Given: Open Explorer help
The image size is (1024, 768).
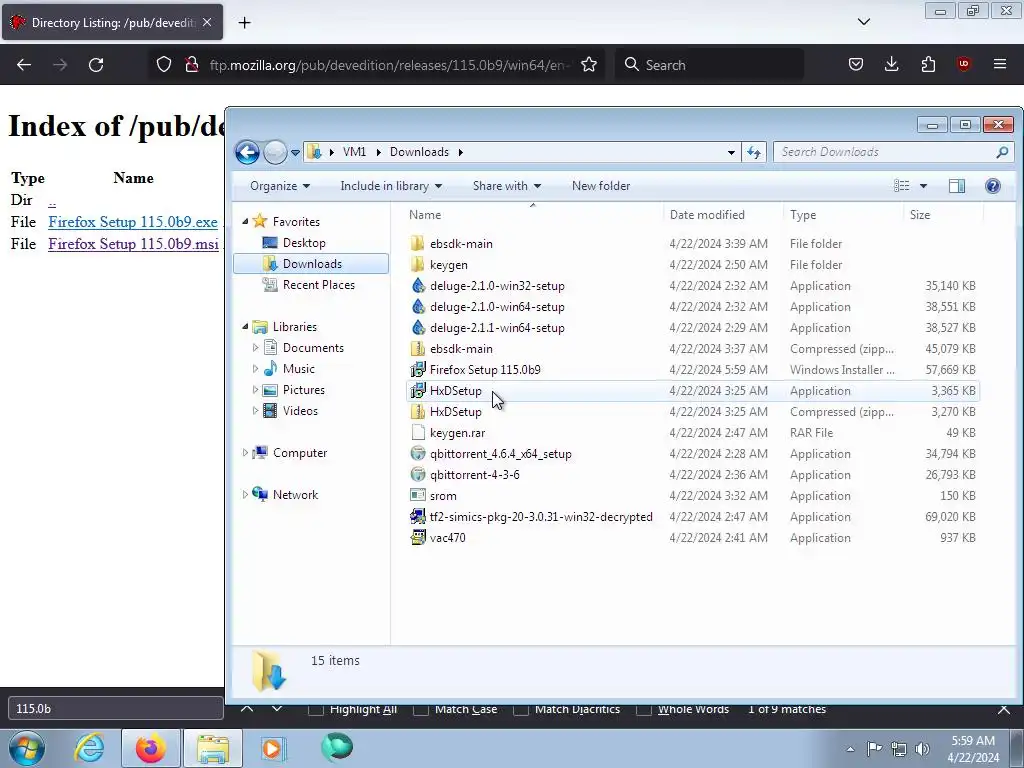Looking at the screenshot, I should pyautogui.click(x=993, y=186).
